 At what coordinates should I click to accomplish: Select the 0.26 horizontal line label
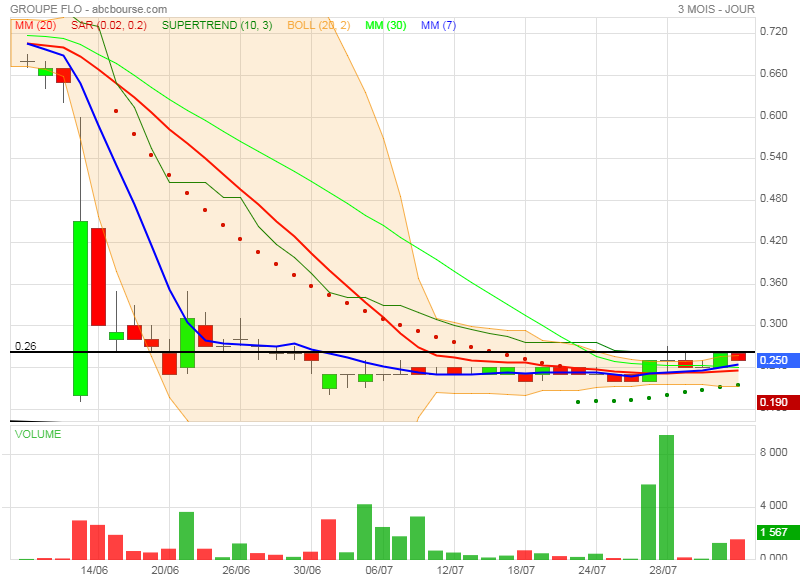[x=26, y=346]
